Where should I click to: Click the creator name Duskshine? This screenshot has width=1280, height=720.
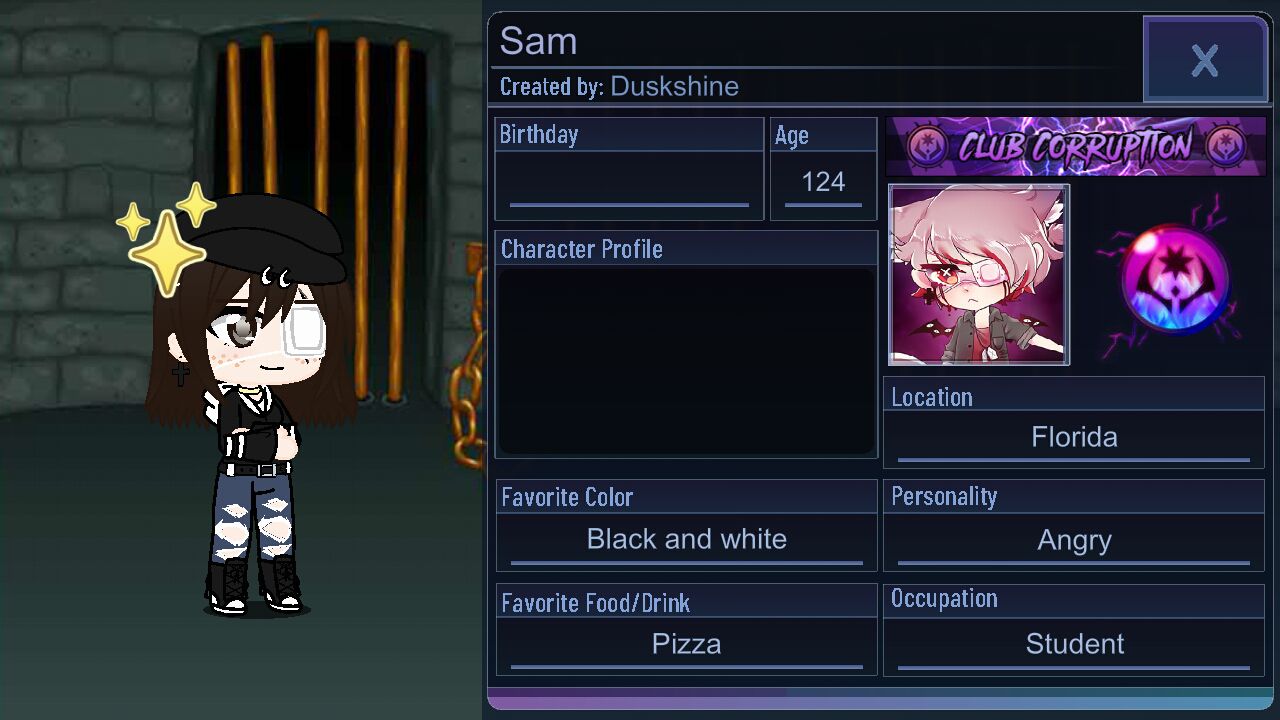click(x=674, y=86)
